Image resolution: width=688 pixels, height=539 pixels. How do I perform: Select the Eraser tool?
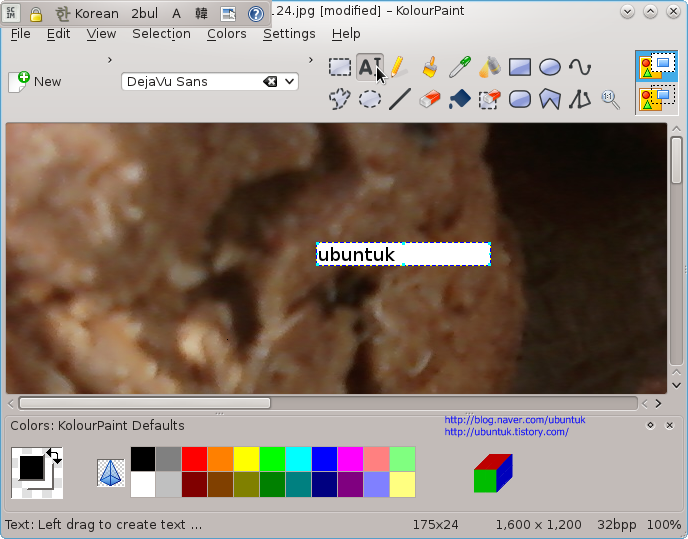pos(430,99)
